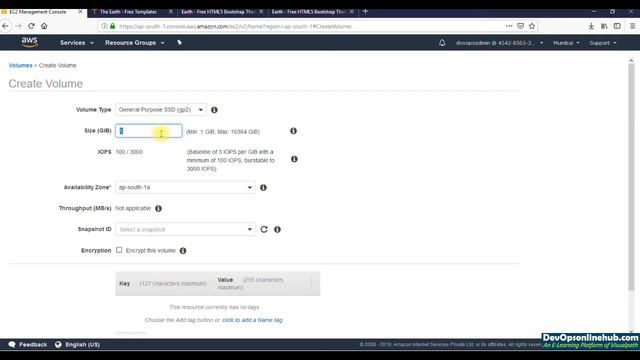Click the 100 / 3000 IOPS value
Image resolution: width=640 pixels, height=360 pixels.
tap(129, 152)
